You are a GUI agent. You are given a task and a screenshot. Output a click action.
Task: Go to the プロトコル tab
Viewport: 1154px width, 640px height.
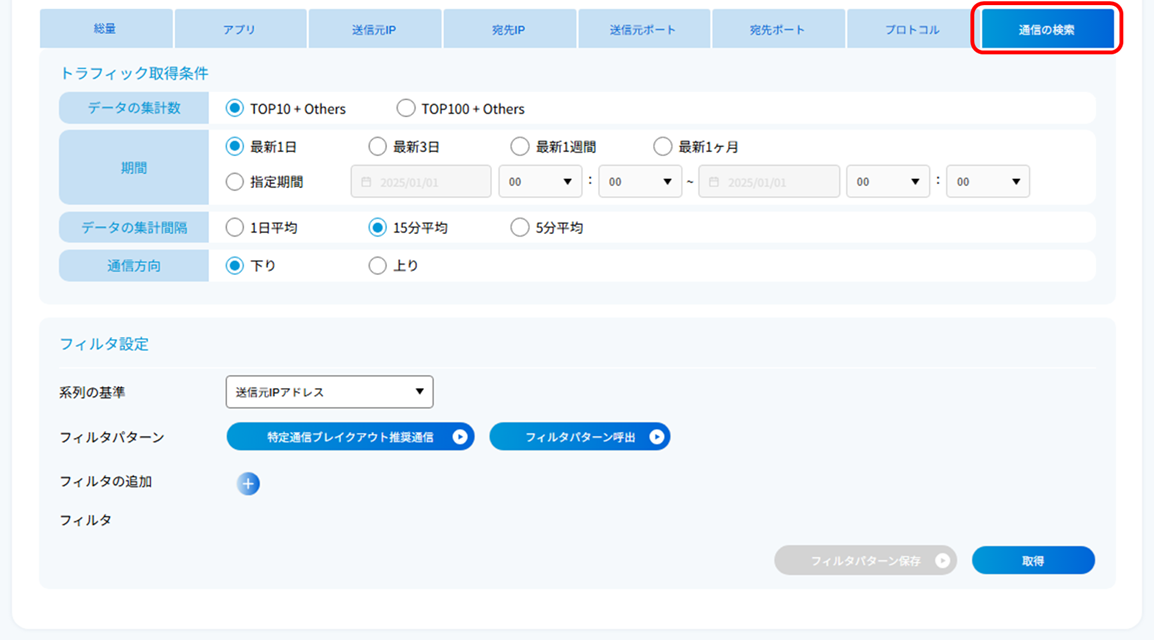click(912, 29)
